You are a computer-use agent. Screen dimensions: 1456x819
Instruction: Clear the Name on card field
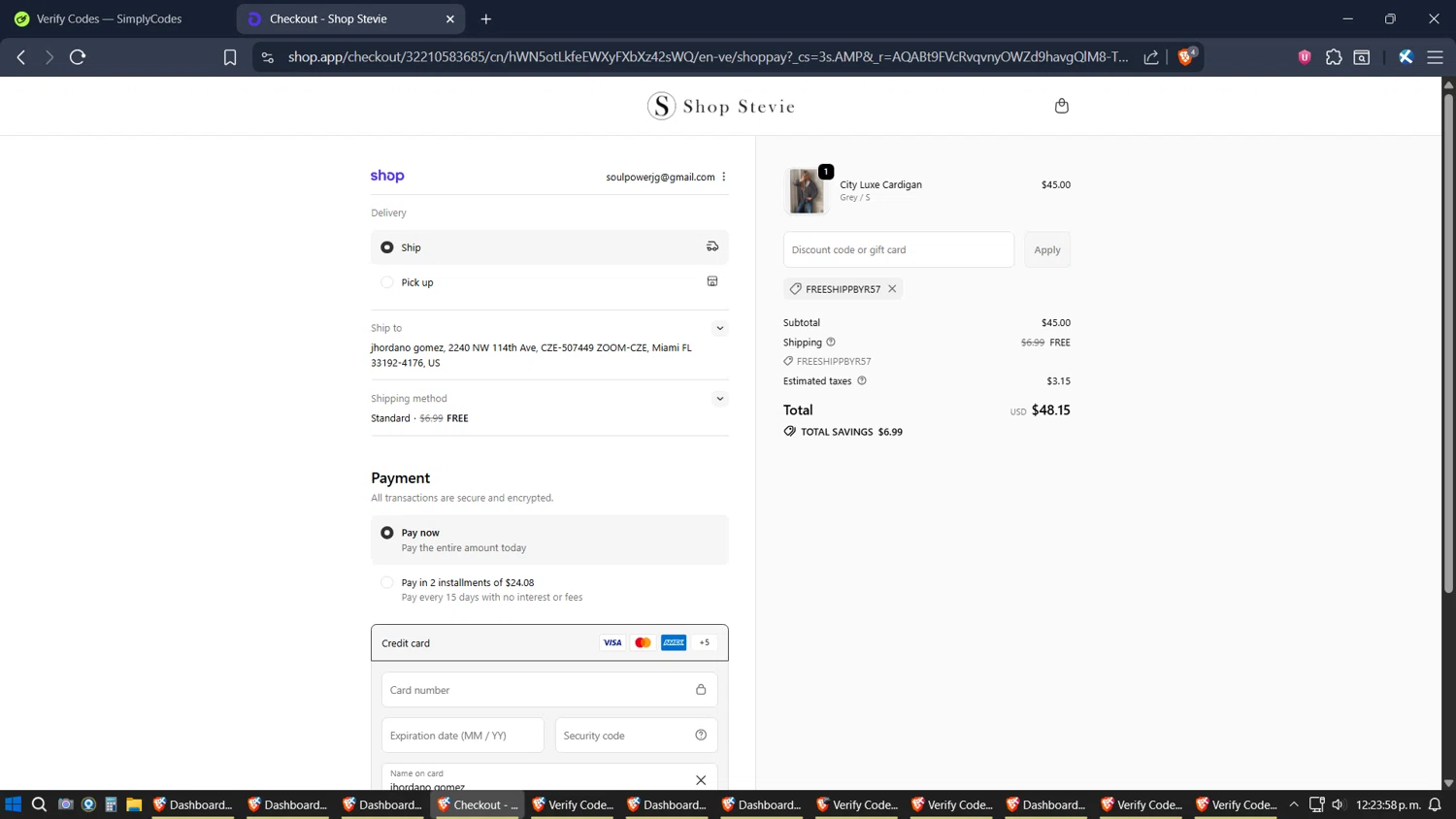pyautogui.click(x=701, y=780)
